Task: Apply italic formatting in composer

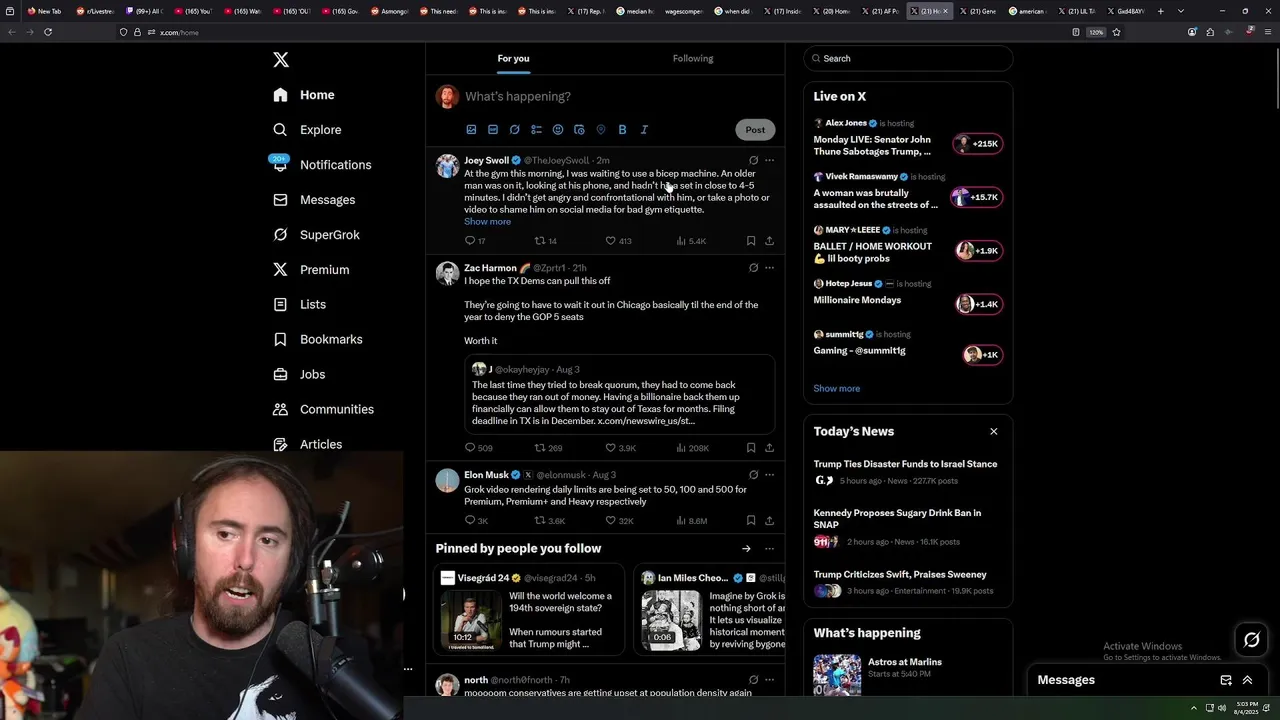Action: point(644,130)
